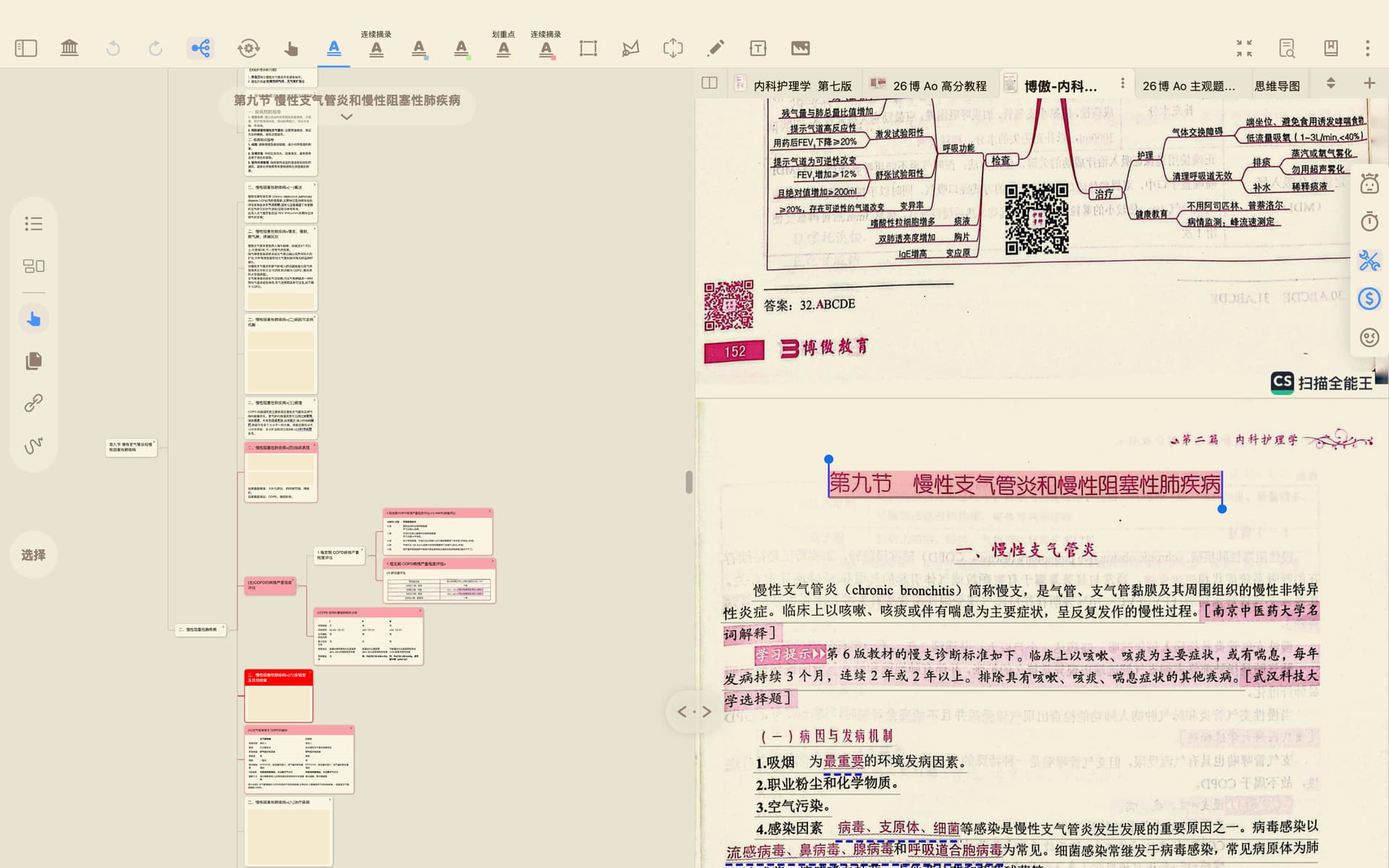This screenshot has height=868, width=1389.
Task: Click the split pane left-right arrows handle
Action: (x=694, y=712)
